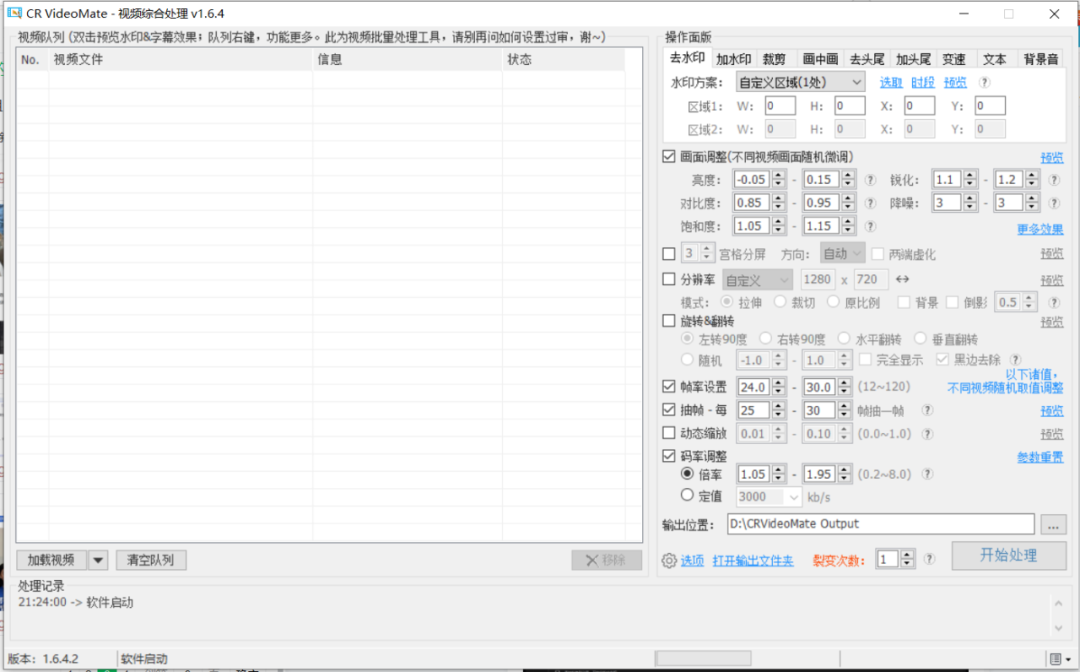The width and height of the screenshot is (1080, 672).
Task: Switch to the 裁剪 tab
Action: (773, 59)
